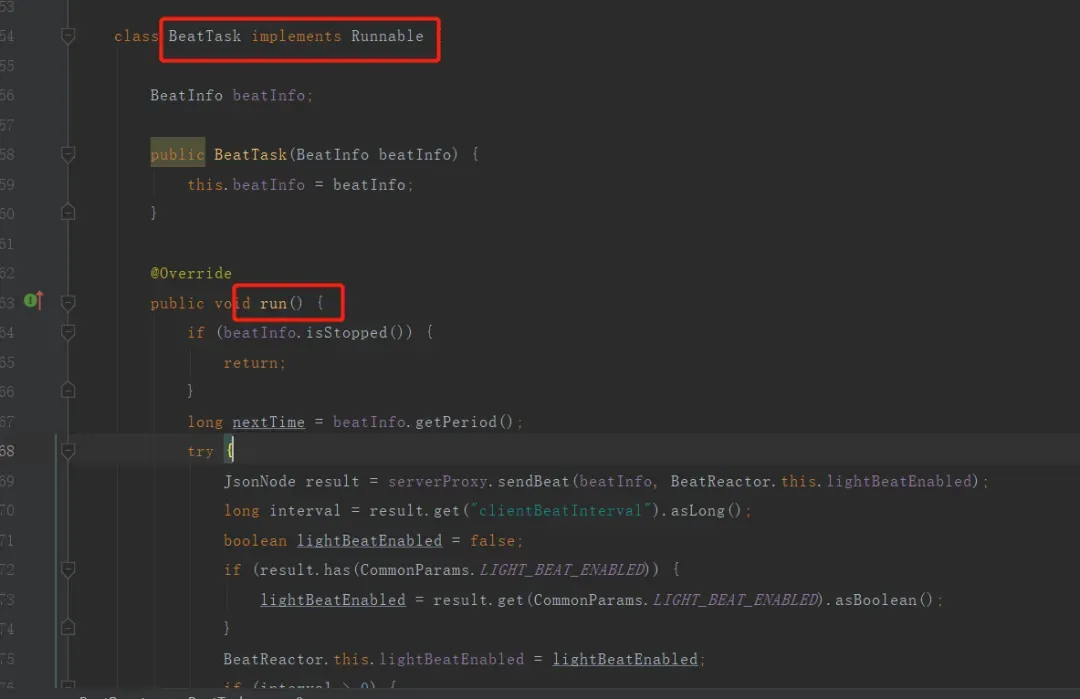1080x699 pixels.
Task: Click the isStopped() call in the if condition
Action: pyautogui.click(x=354, y=333)
